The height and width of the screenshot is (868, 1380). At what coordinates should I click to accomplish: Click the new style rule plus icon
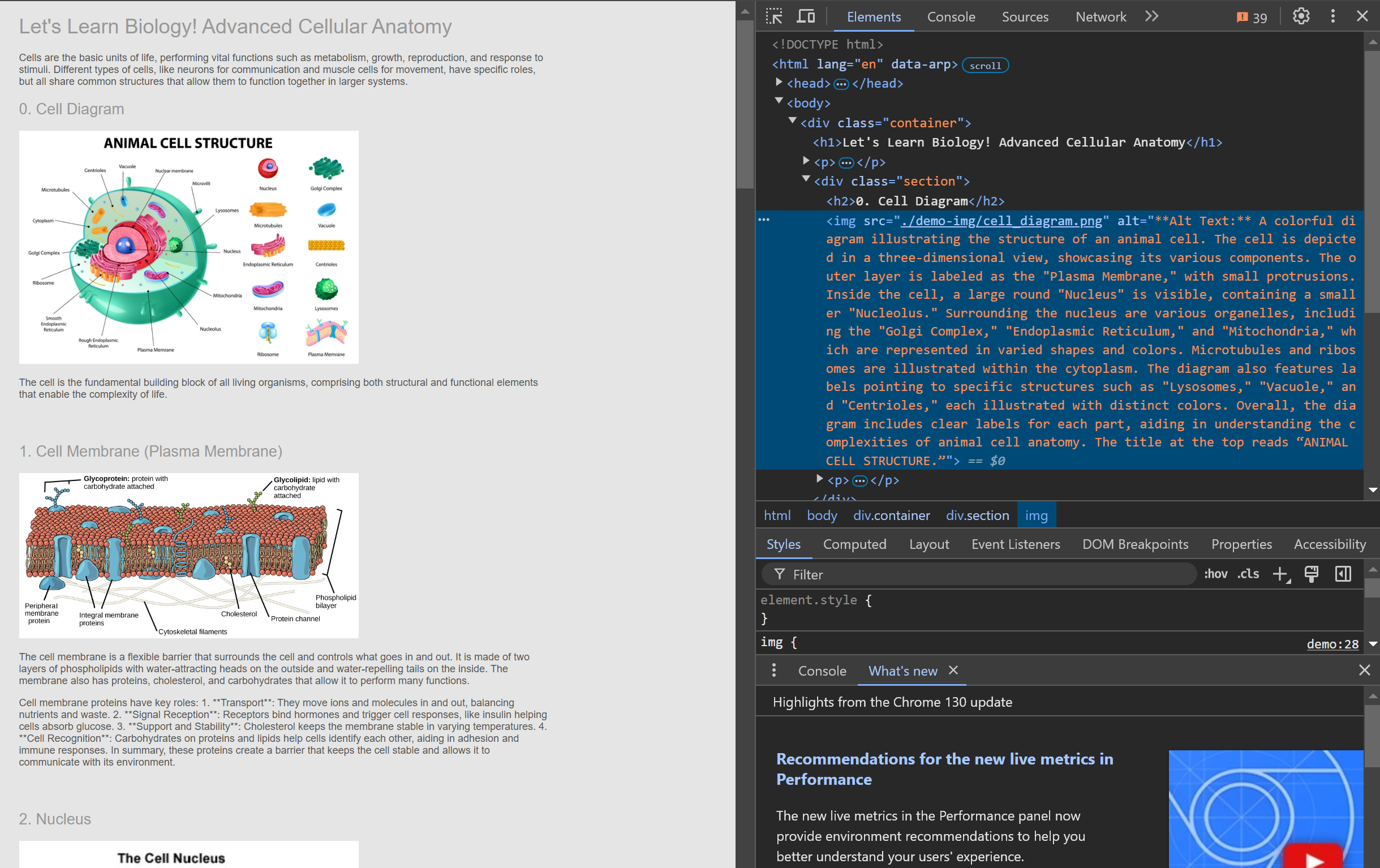[x=1280, y=574]
